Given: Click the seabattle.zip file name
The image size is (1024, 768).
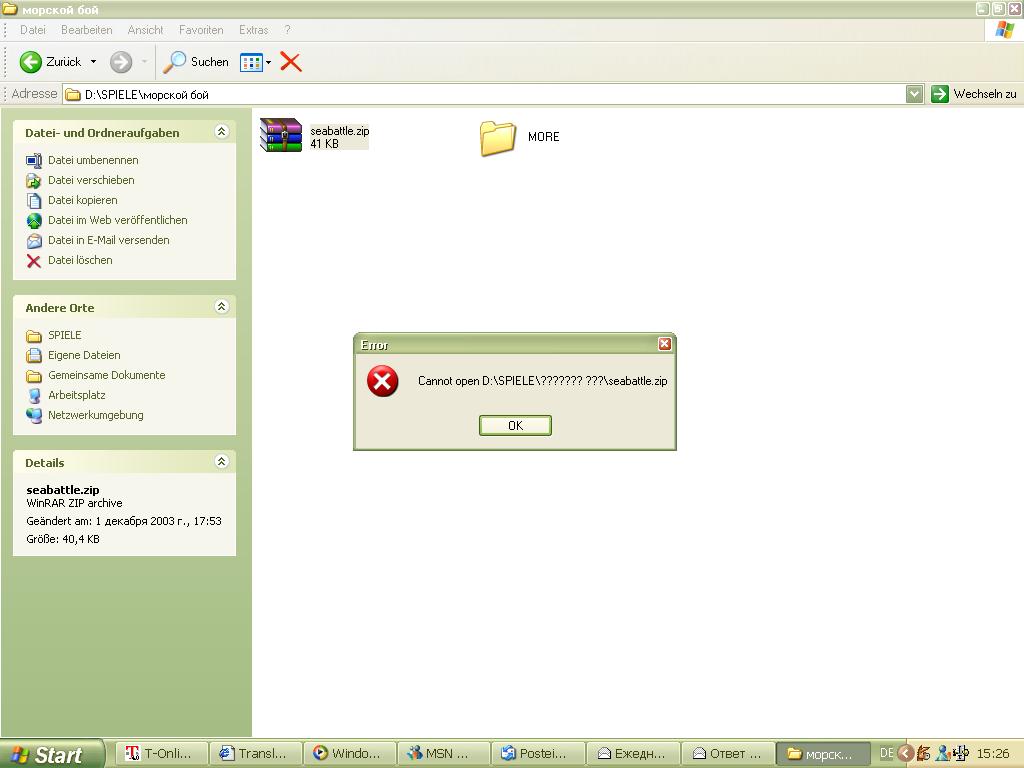Looking at the screenshot, I should [x=340, y=131].
